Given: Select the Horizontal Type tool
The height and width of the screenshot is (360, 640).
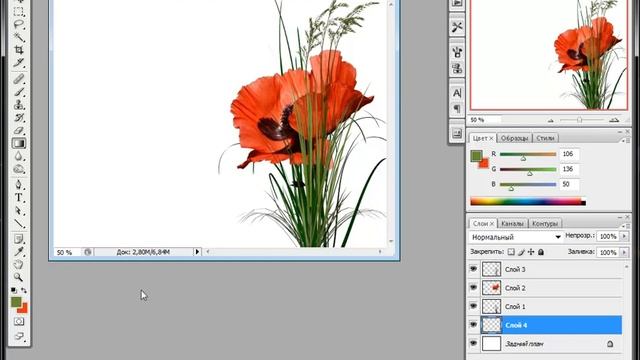Looking at the screenshot, I should pos(19,198).
